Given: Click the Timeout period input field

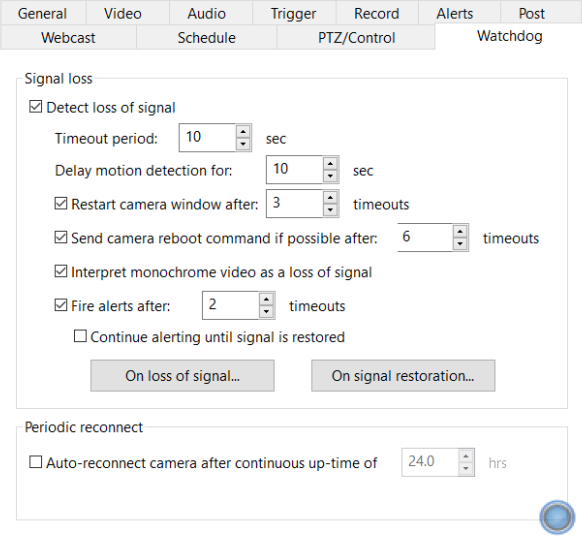Looking at the screenshot, I should pos(207,138).
